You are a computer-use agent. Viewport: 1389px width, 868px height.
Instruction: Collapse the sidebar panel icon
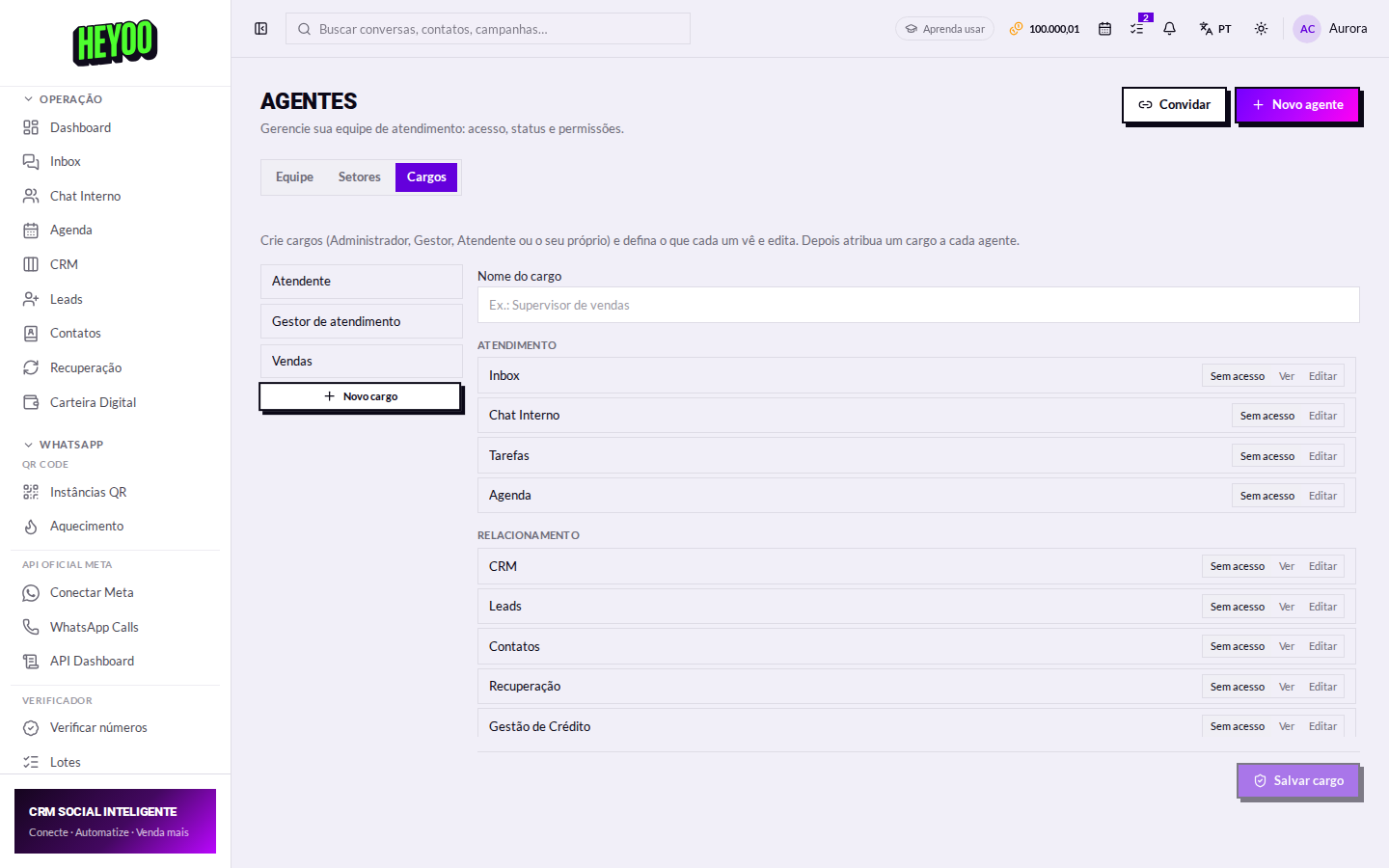click(x=260, y=29)
